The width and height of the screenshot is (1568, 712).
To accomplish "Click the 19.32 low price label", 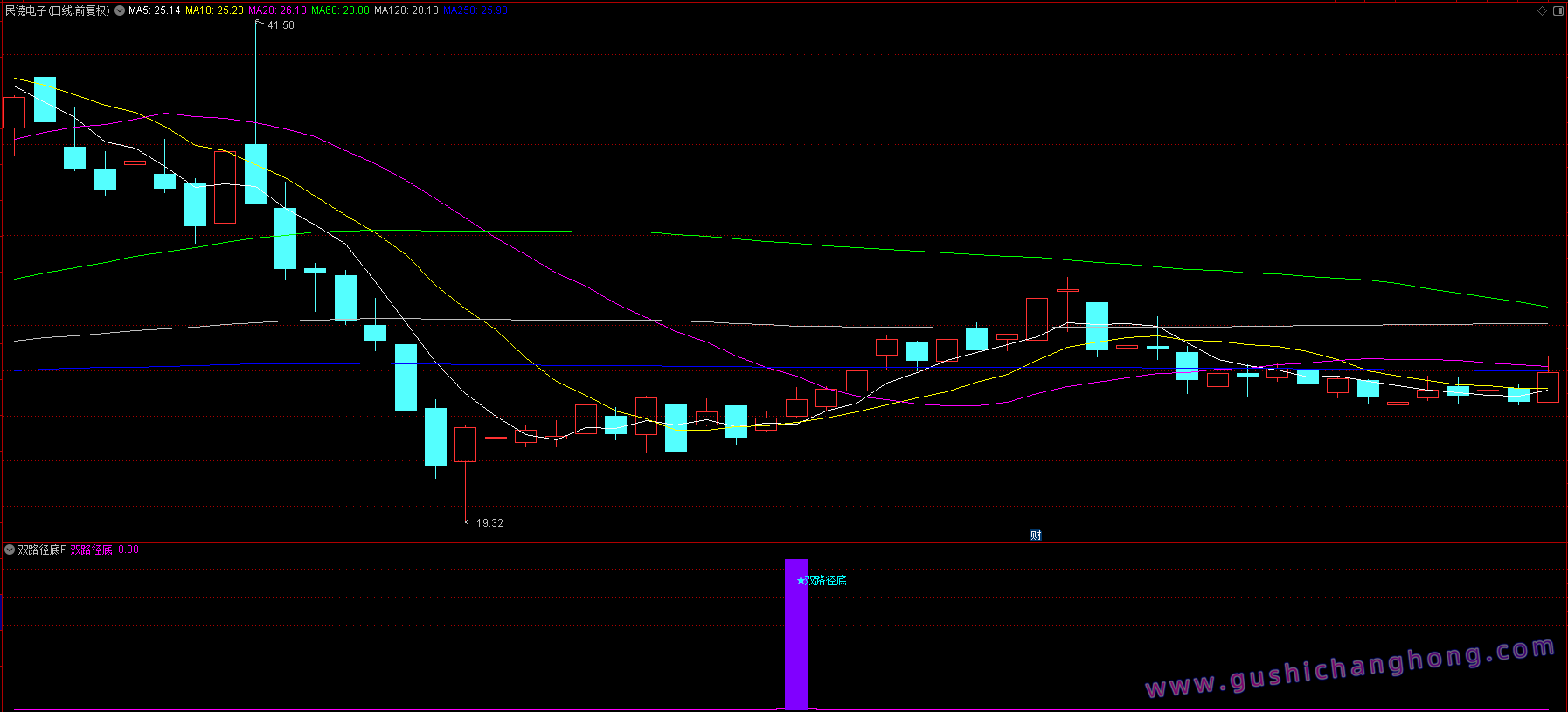I will pyautogui.click(x=489, y=523).
